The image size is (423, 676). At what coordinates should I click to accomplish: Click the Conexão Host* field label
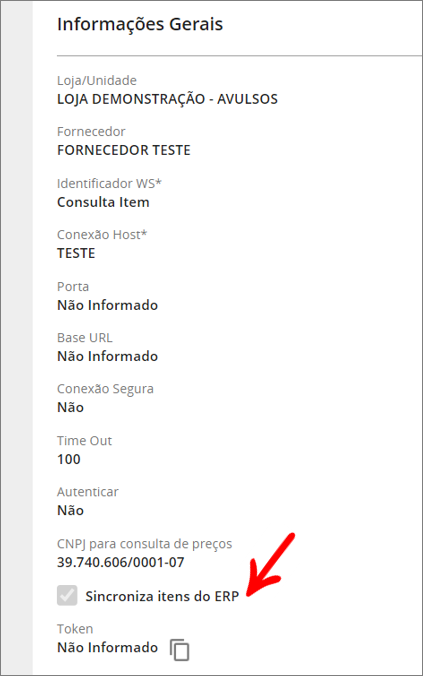point(102,235)
